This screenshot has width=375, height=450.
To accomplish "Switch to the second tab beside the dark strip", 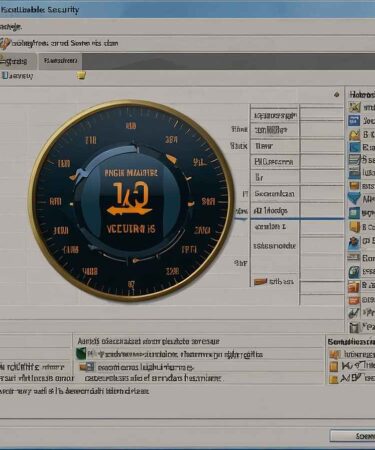I will click(x=60, y=61).
